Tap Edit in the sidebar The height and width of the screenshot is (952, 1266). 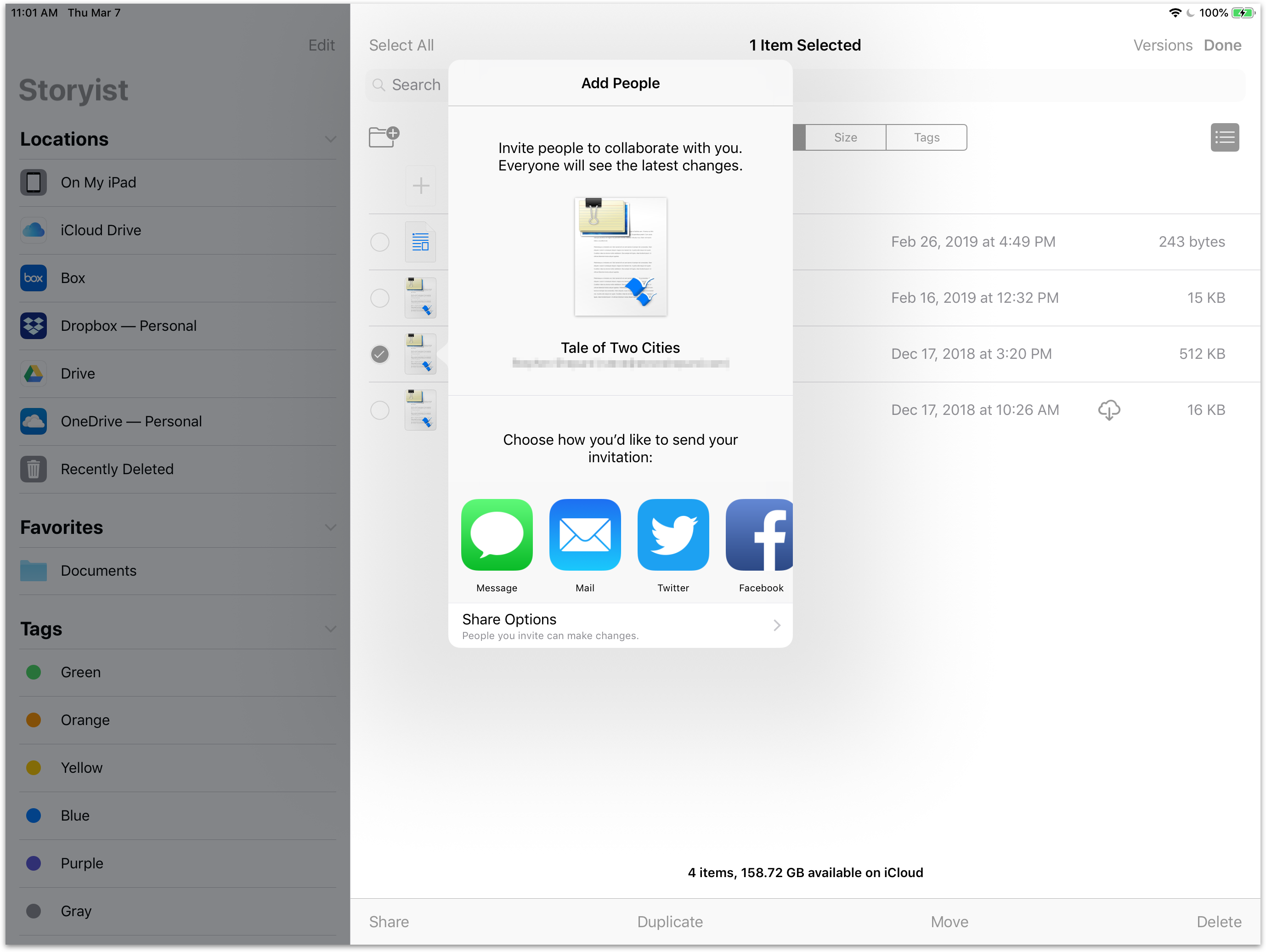pyautogui.click(x=322, y=45)
